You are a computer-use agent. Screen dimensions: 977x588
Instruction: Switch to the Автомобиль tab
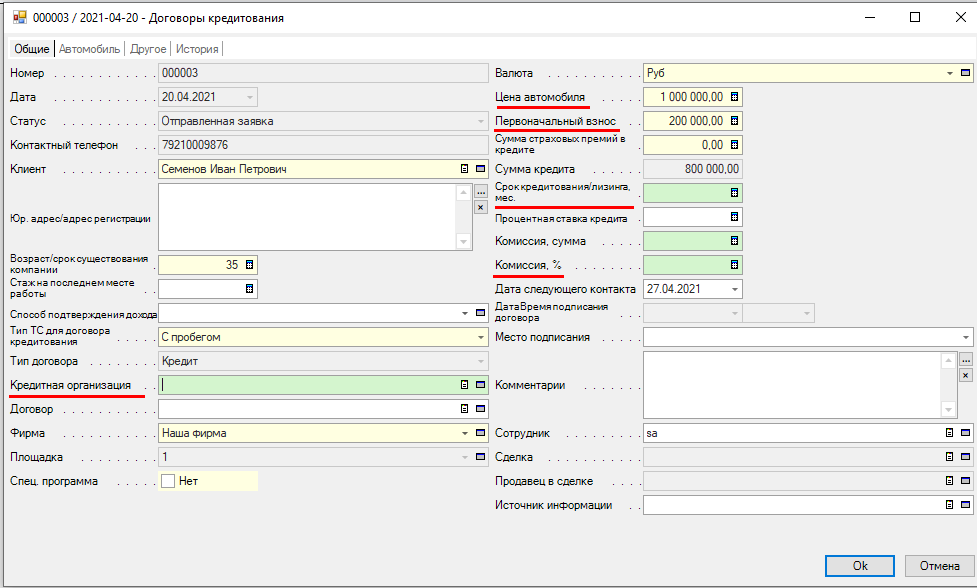[x=89, y=48]
